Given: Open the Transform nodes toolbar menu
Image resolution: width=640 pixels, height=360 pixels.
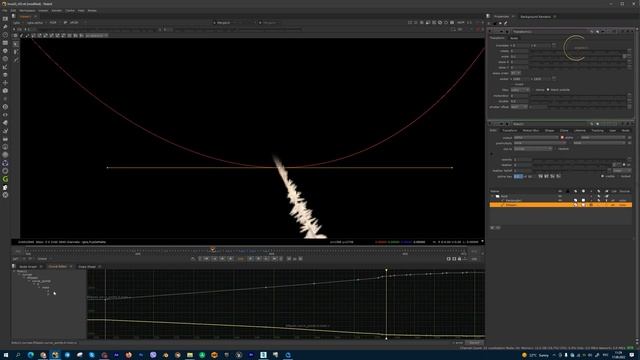Looking at the screenshot, I should pos(5,83).
